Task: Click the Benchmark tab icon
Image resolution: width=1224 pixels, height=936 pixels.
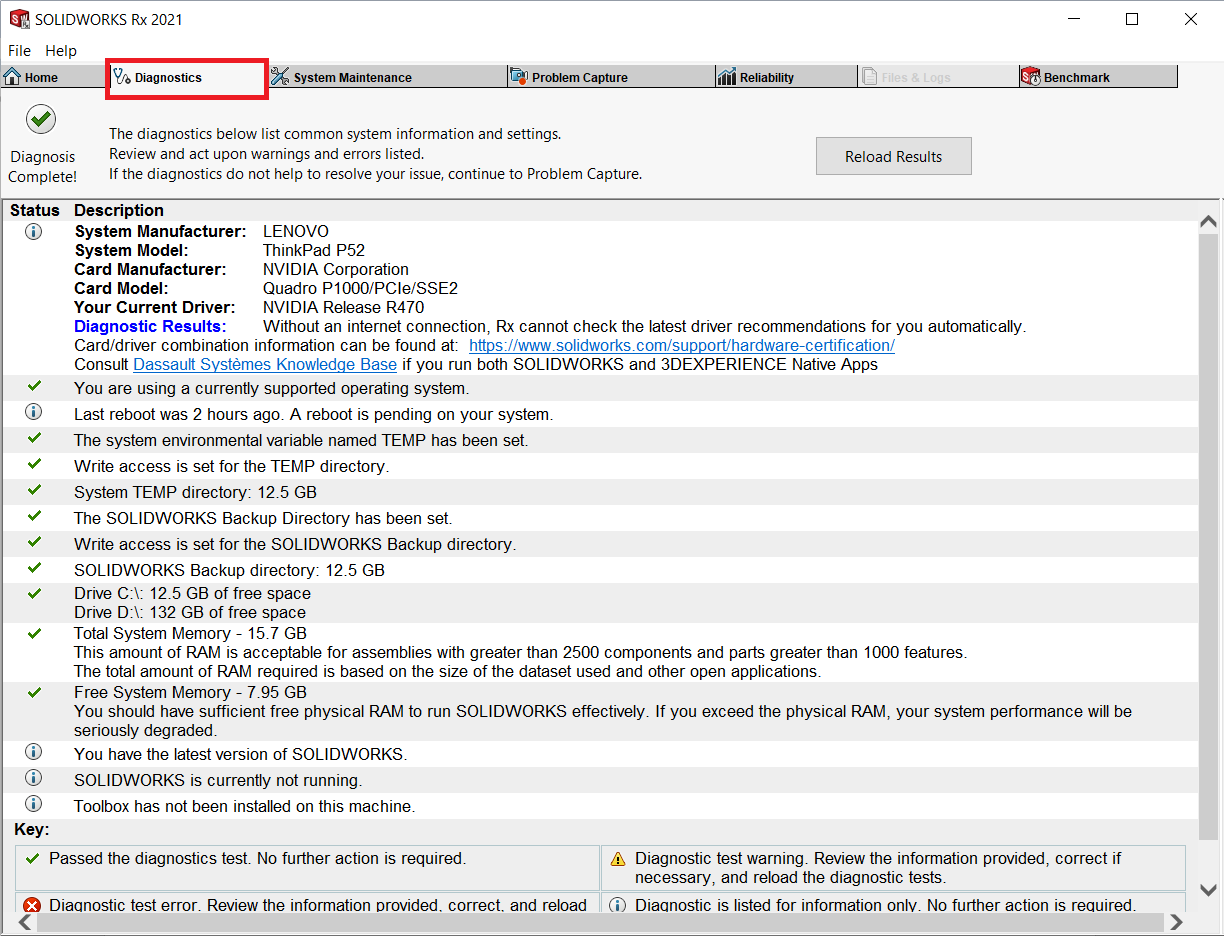Action: (x=1031, y=77)
